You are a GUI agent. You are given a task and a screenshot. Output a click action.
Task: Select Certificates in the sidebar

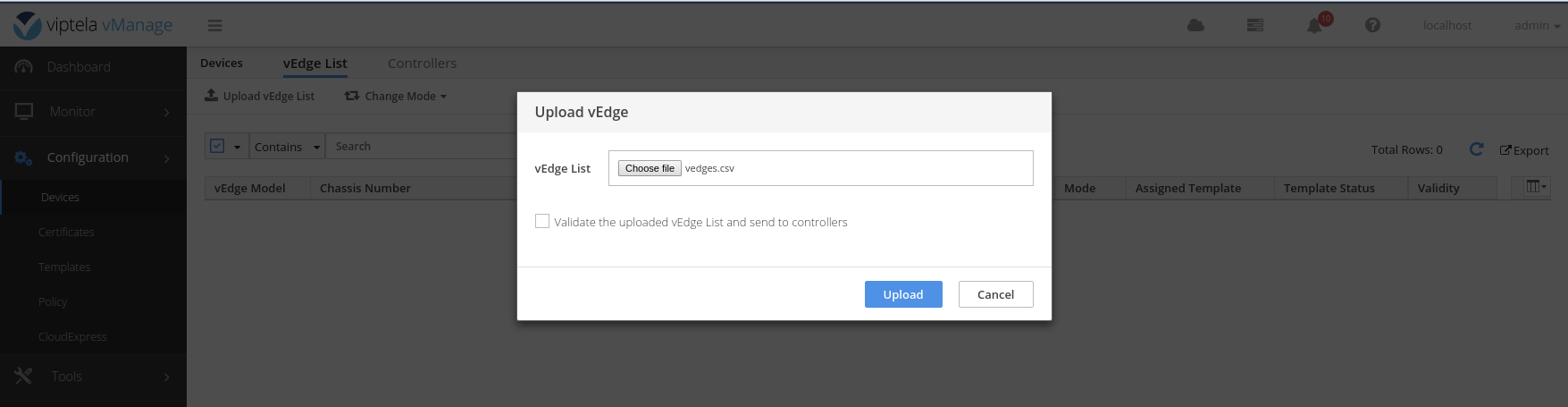pyautogui.click(x=66, y=233)
